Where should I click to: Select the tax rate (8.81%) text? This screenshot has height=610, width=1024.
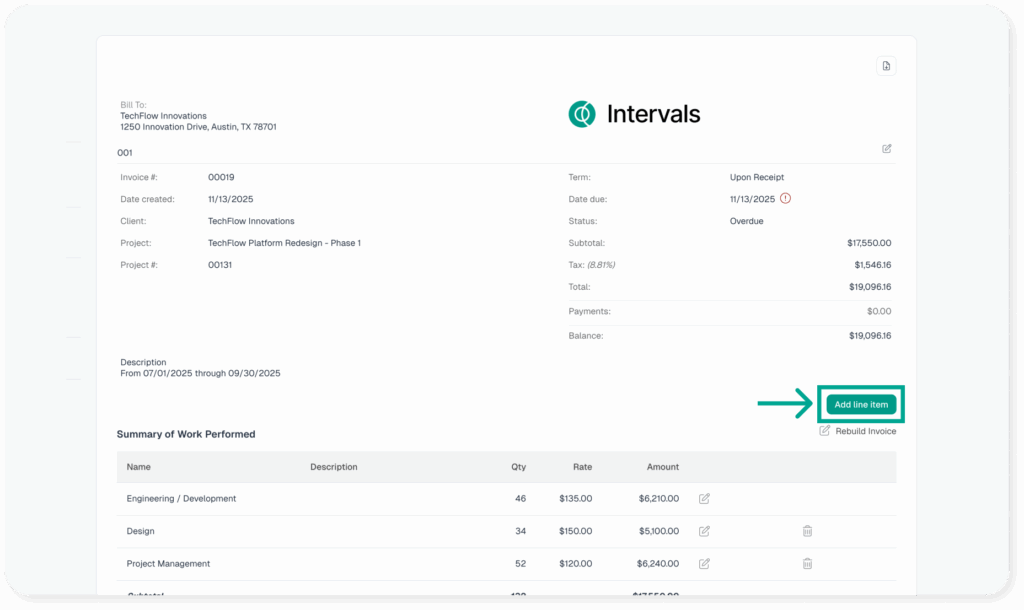coord(600,265)
